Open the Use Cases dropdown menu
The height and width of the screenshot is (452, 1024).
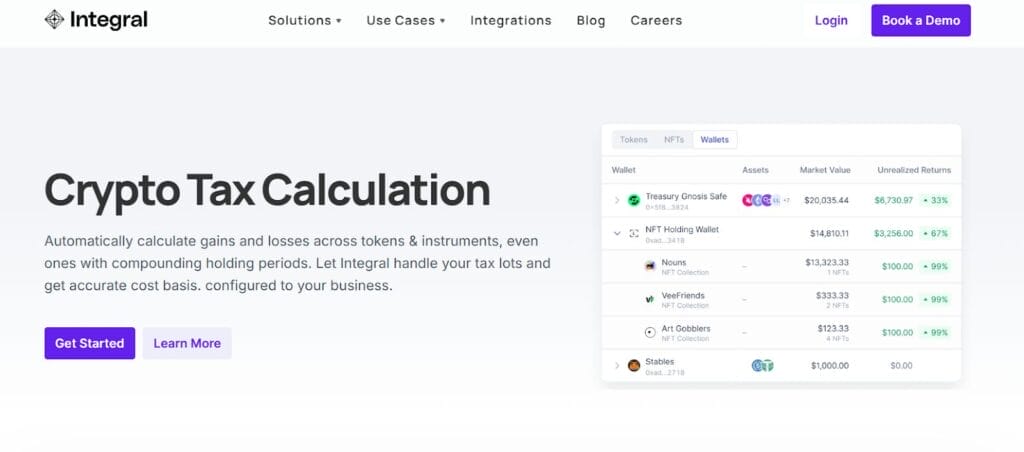405,20
